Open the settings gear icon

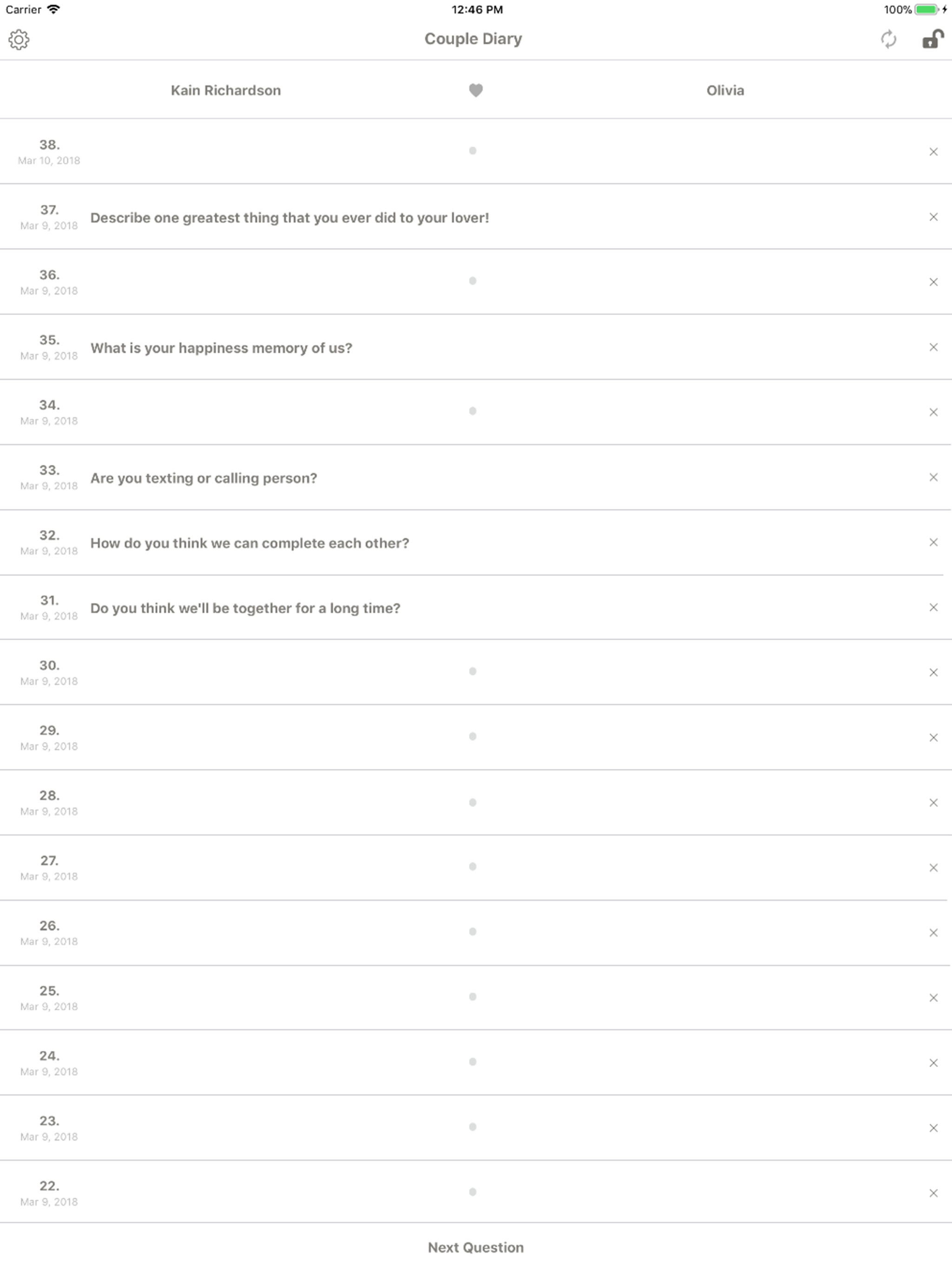click(x=20, y=40)
